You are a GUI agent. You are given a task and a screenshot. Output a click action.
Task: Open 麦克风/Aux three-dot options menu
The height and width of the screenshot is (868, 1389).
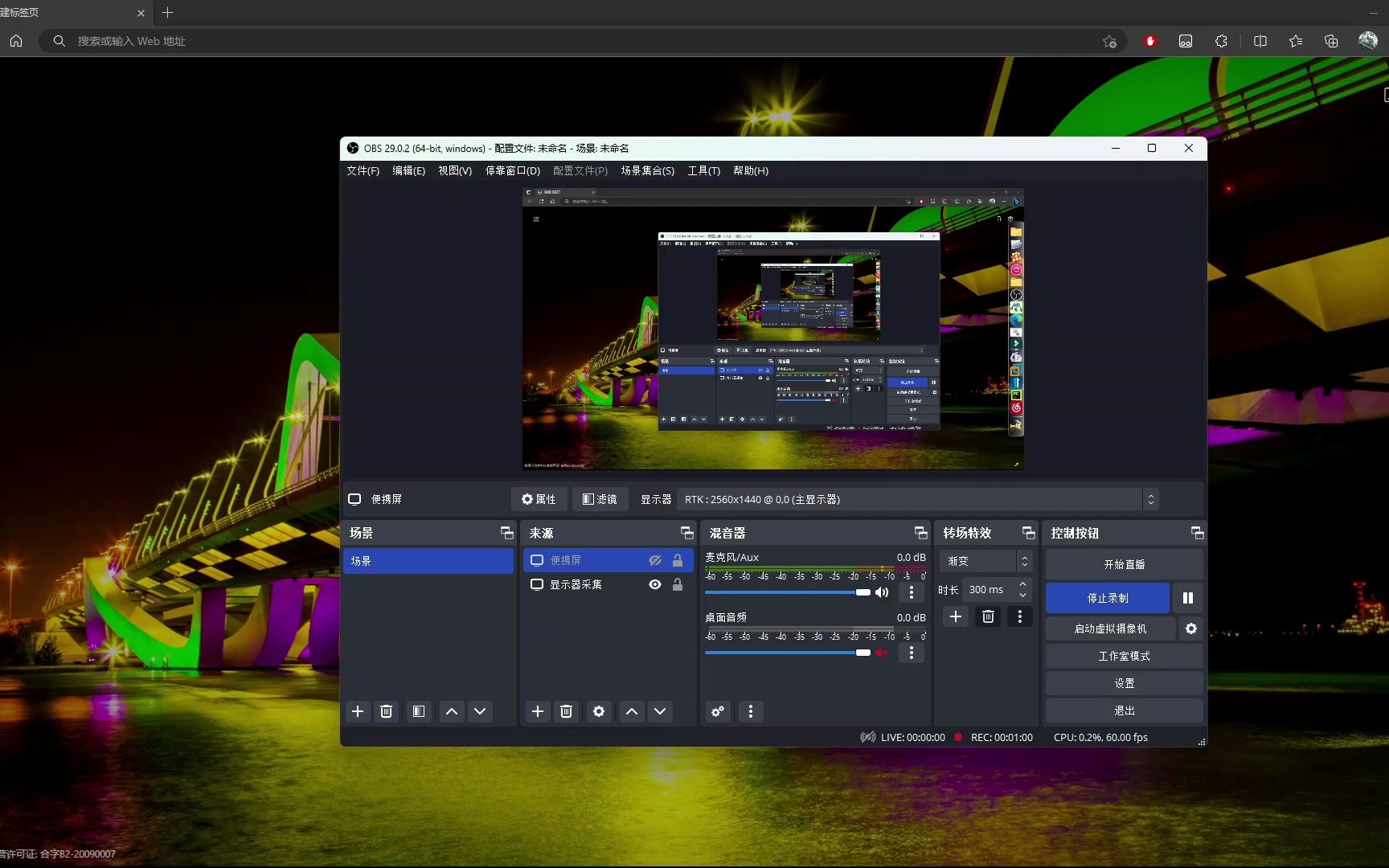tap(911, 592)
